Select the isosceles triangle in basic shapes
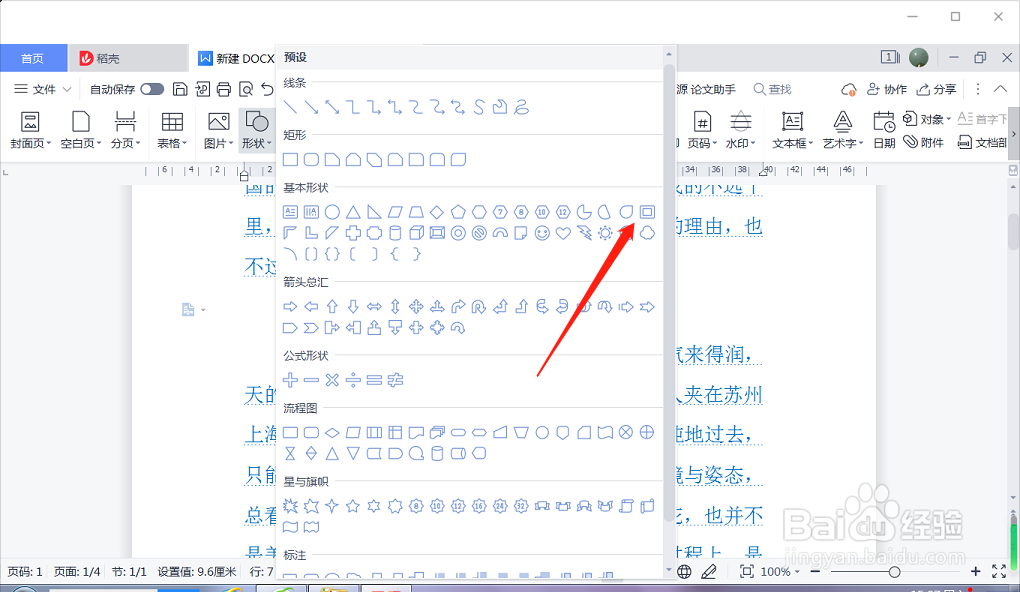Screen dimensions: 1020x592 (353, 212)
